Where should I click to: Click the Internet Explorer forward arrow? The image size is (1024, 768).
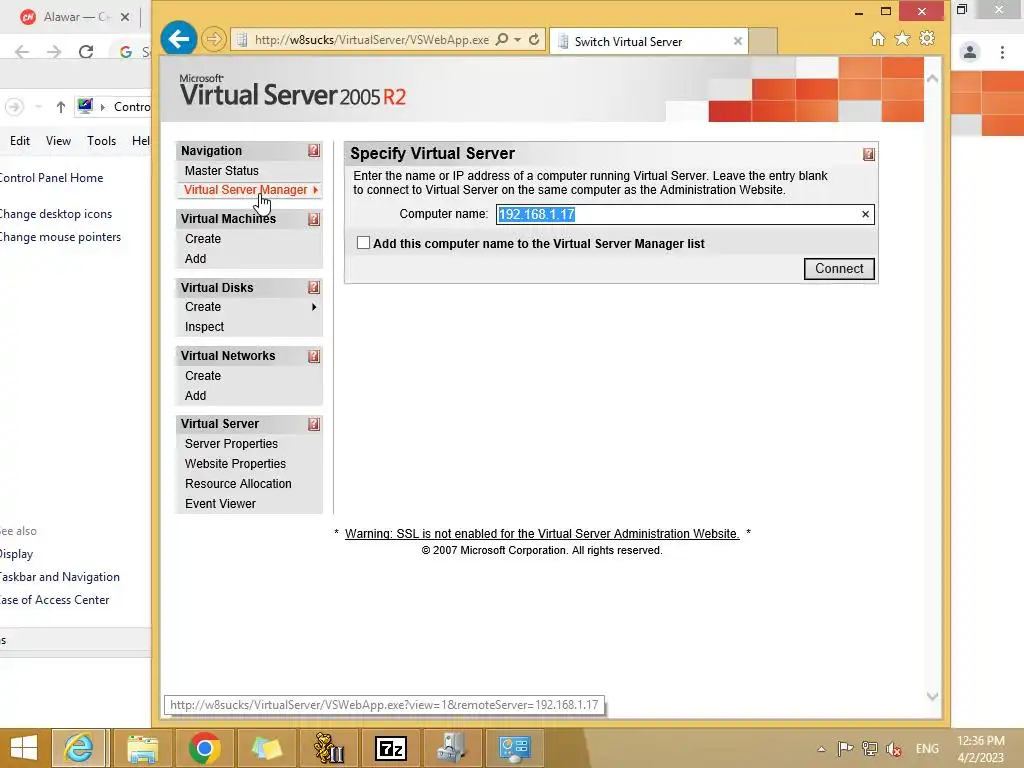pos(213,40)
